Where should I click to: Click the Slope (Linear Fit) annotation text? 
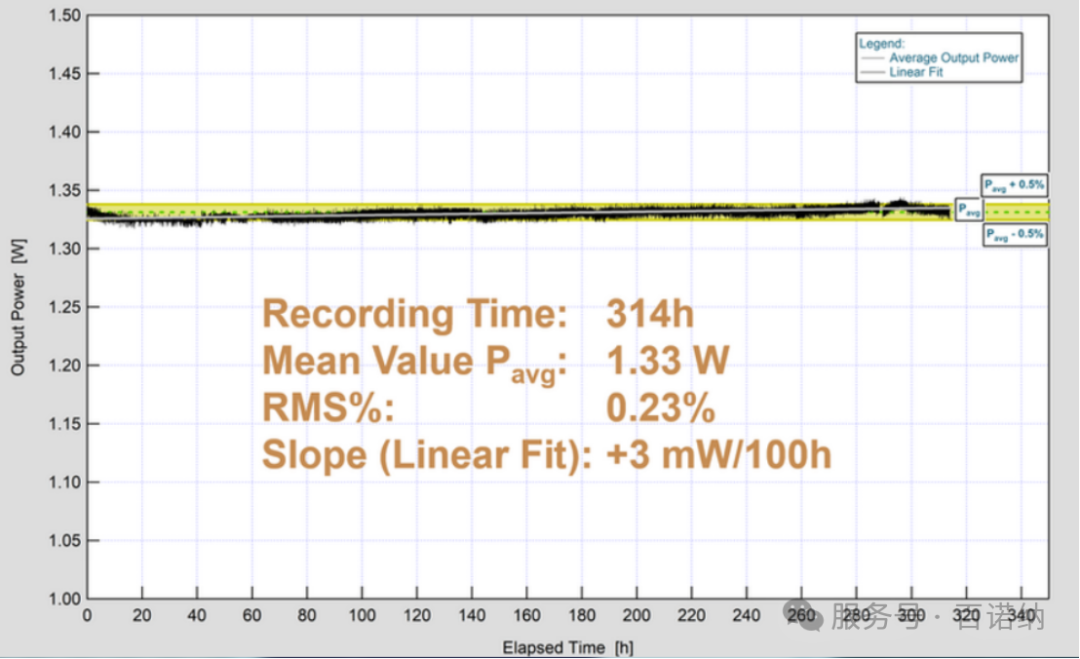click(x=547, y=455)
